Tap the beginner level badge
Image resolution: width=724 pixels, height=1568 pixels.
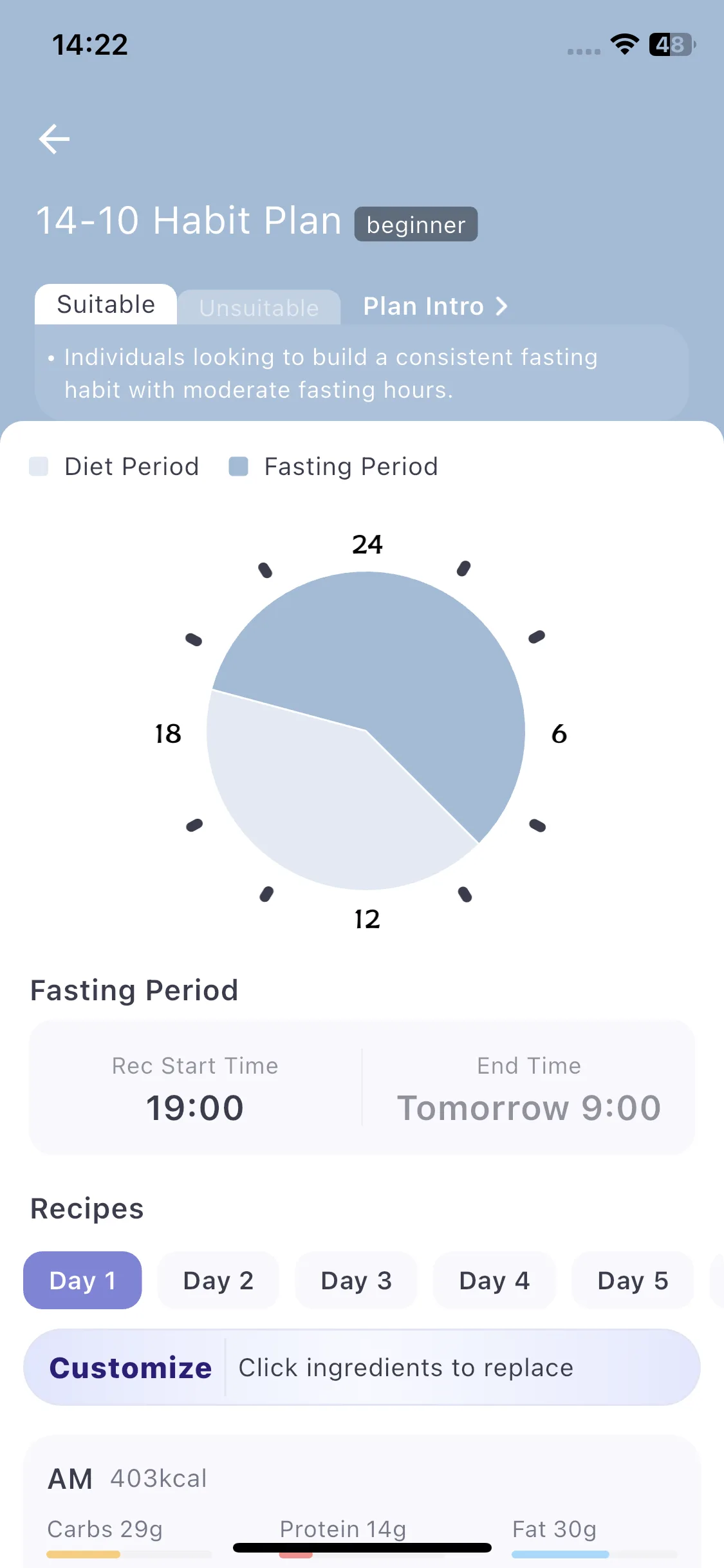pyautogui.click(x=416, y=224)
